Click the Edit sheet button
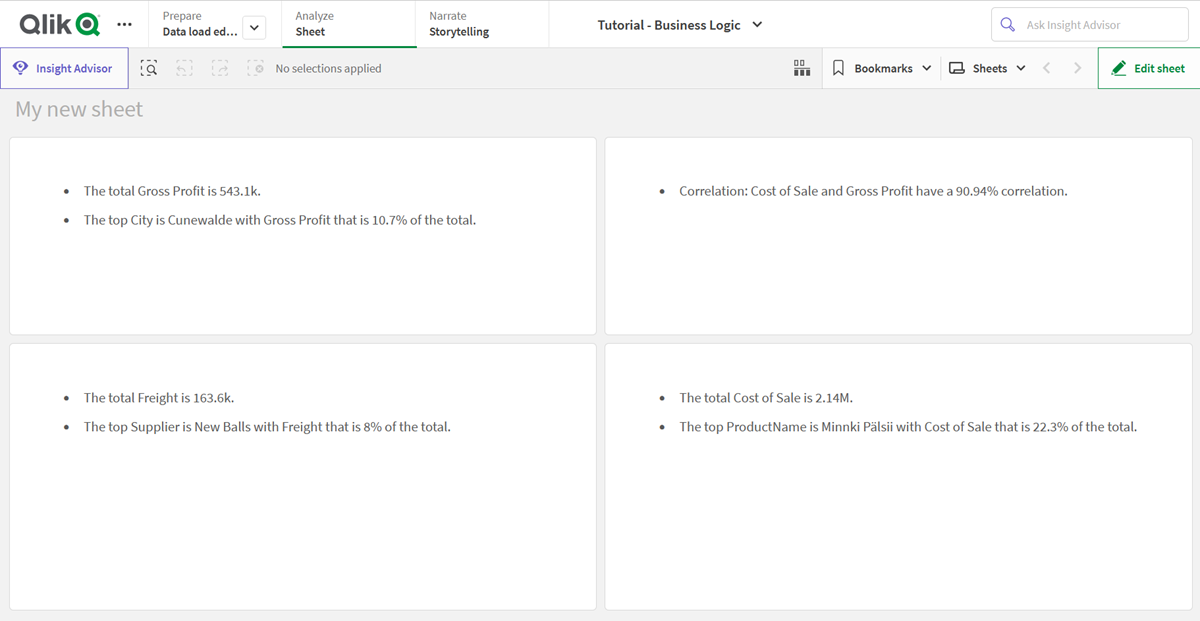1200x621 pixels. [x=1148, y=68]
